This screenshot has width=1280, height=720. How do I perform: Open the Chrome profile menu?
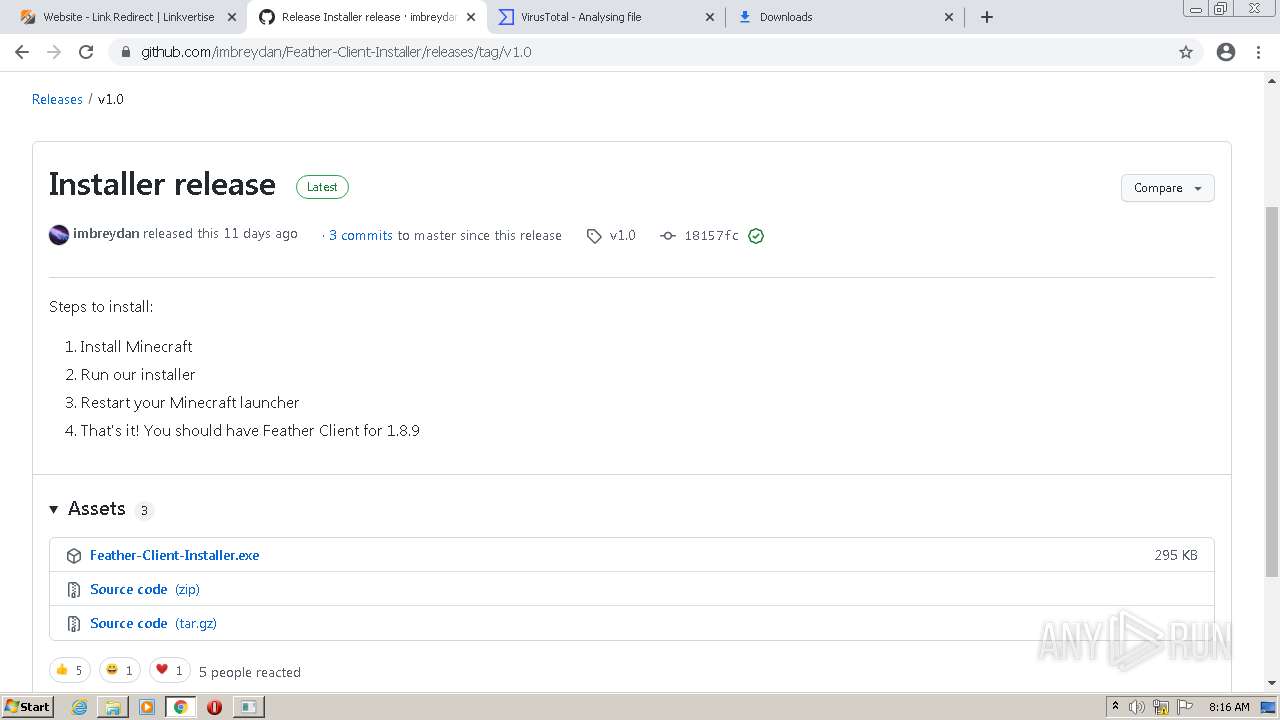point(1226,52)
